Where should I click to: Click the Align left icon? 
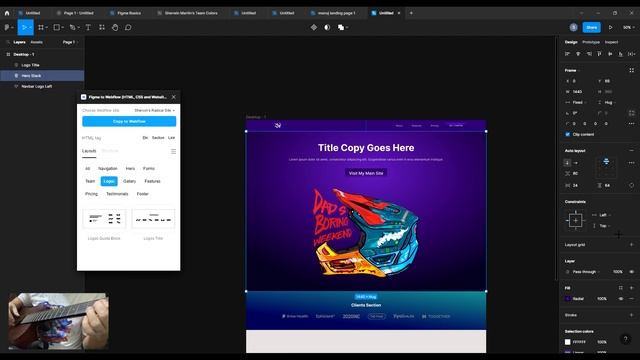(x=567, y=54)
